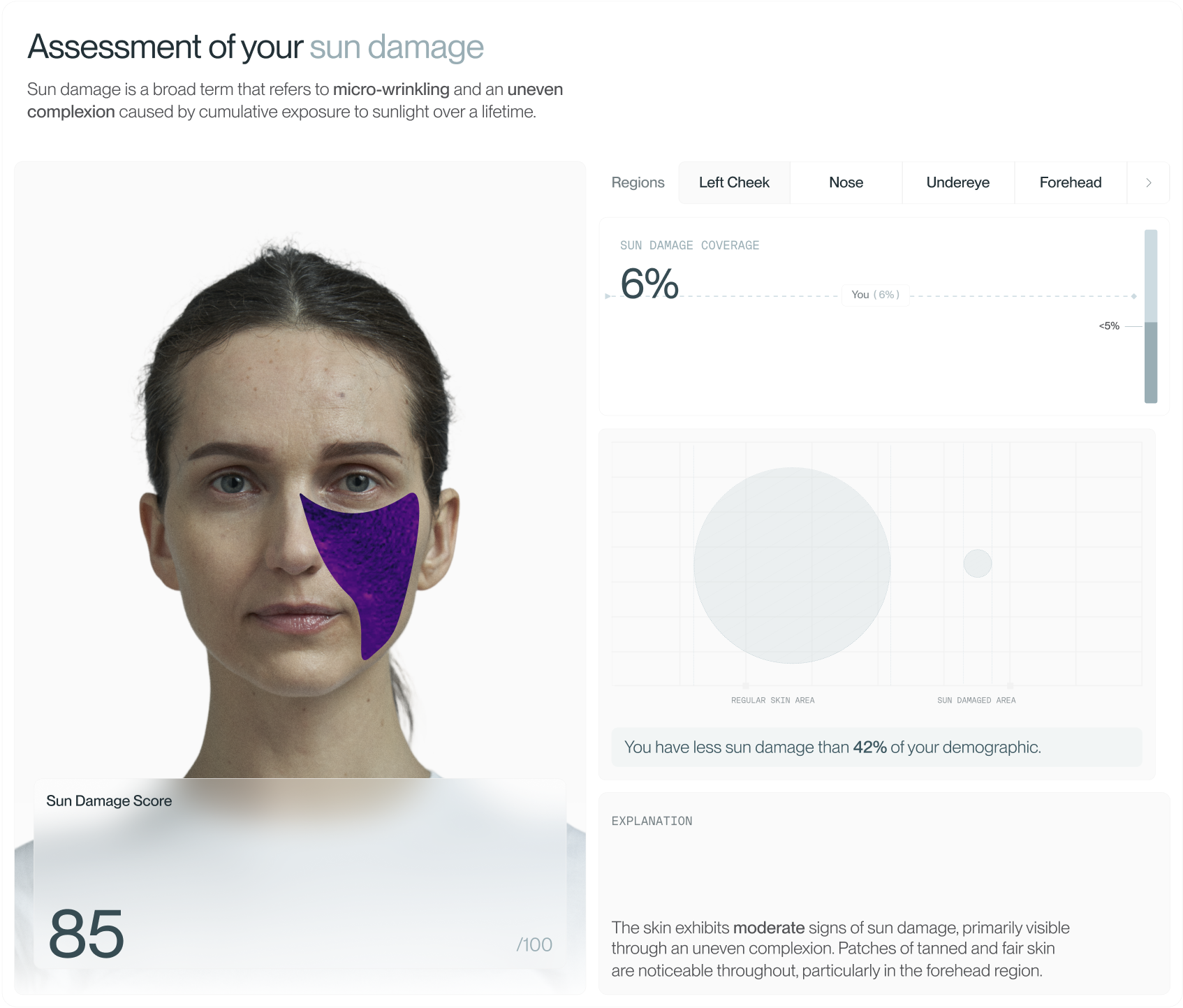Image resolution: width=1183 pixels, height=1008 pixels.
Task: Open the Undereye region tab
Action: click(957, 182)
